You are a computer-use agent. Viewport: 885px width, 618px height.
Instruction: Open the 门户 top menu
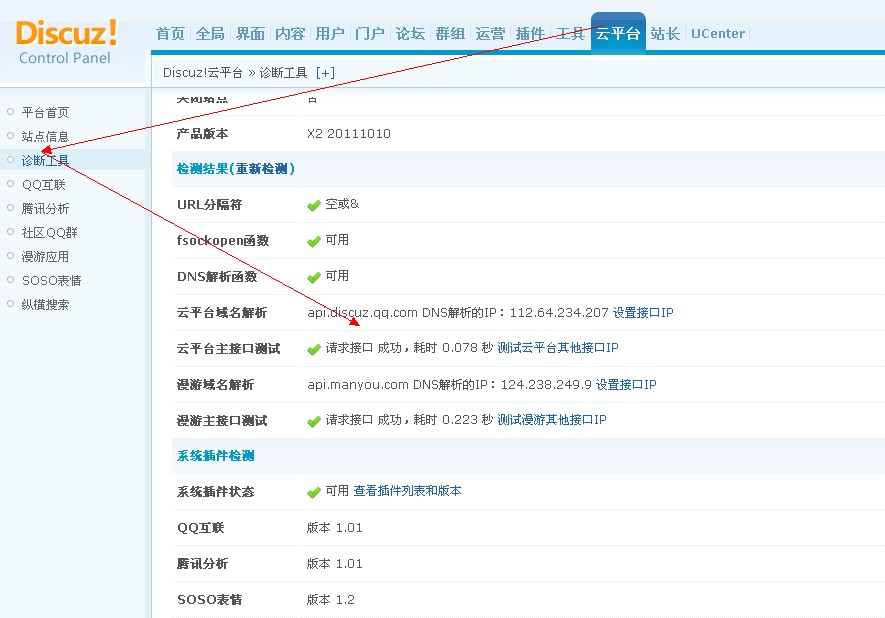[370, 34]
